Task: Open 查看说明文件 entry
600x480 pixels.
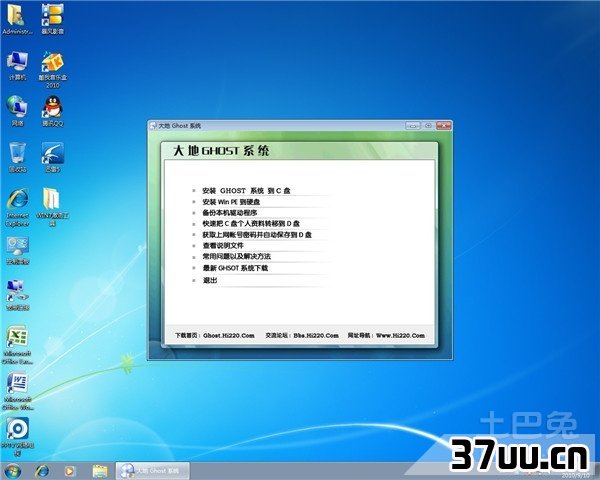Action: click(x=223, y=246)
